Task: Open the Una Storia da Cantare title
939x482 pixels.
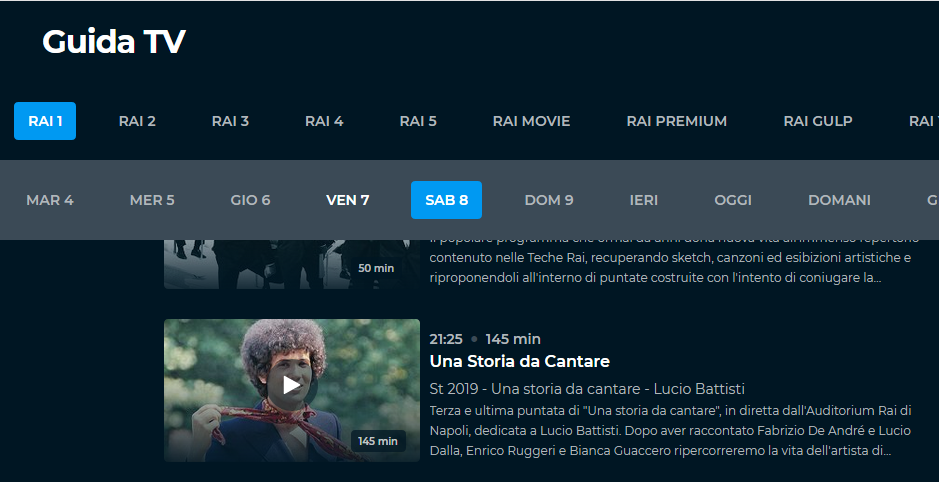Action: (520, 362)
